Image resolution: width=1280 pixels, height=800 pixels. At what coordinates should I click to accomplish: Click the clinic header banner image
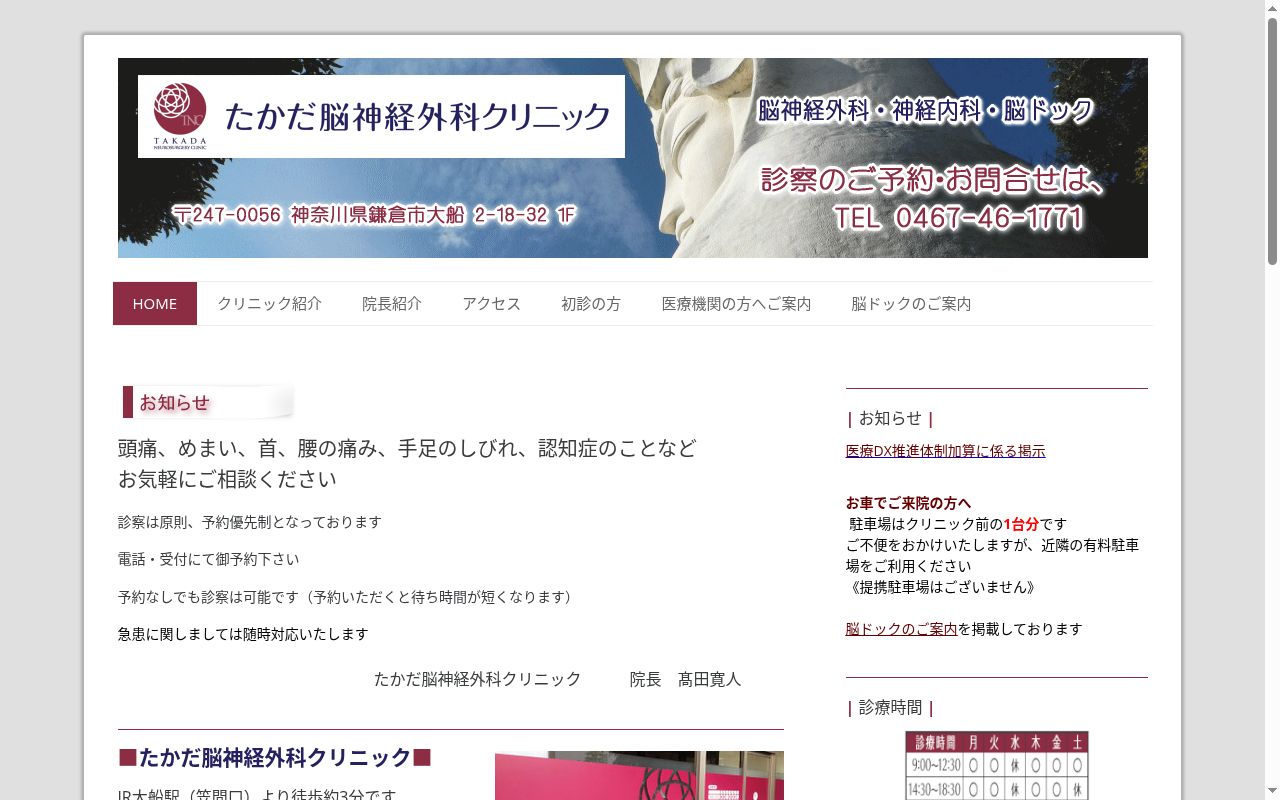coord(633,158)
